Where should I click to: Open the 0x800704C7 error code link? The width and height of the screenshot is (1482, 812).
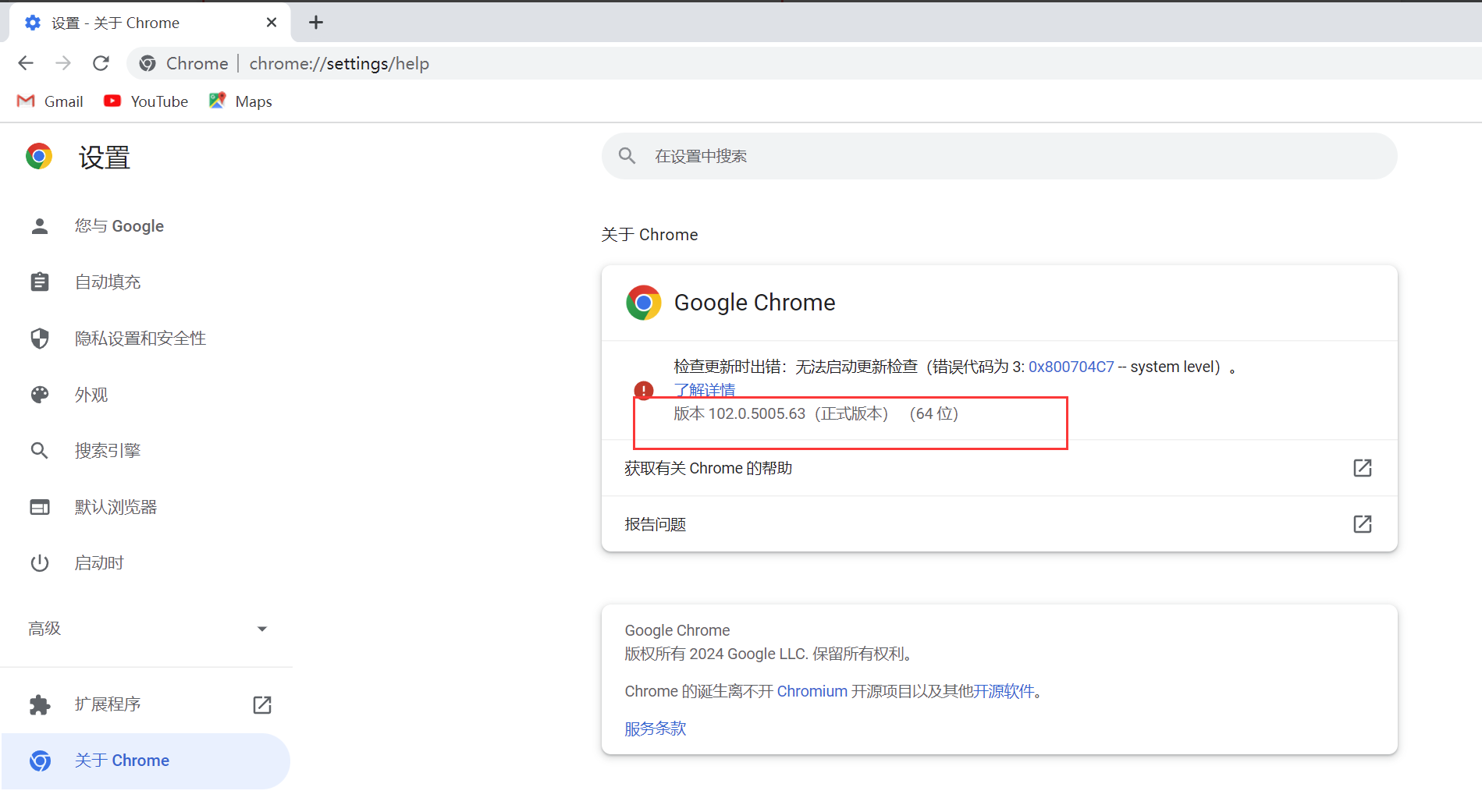[1071, 367]
